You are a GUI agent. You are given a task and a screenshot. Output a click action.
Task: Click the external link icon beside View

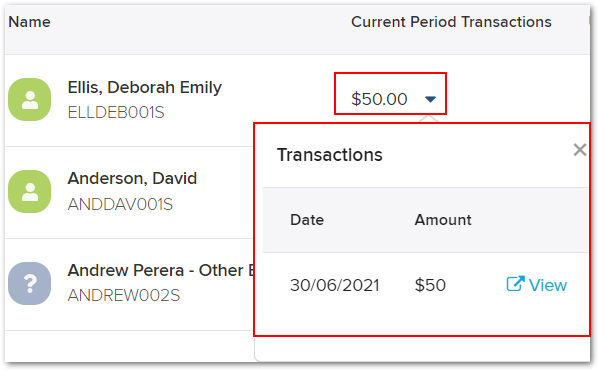pyautogui.click(x=515, y=284)
